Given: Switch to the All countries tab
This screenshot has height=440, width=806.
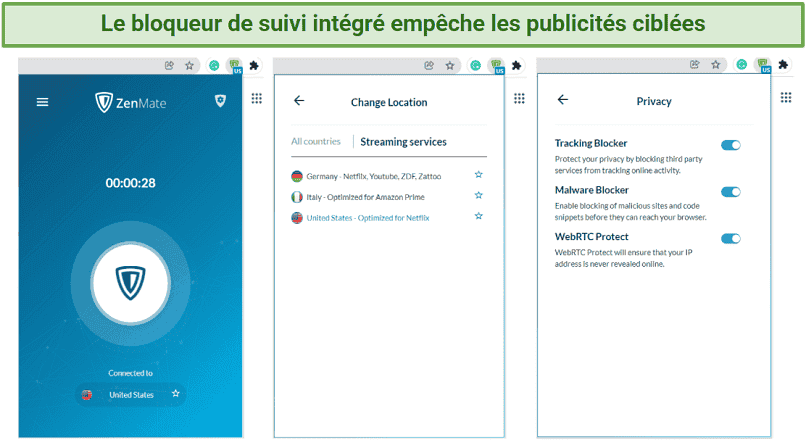Looking at the screenshot, I should (316, 141).
